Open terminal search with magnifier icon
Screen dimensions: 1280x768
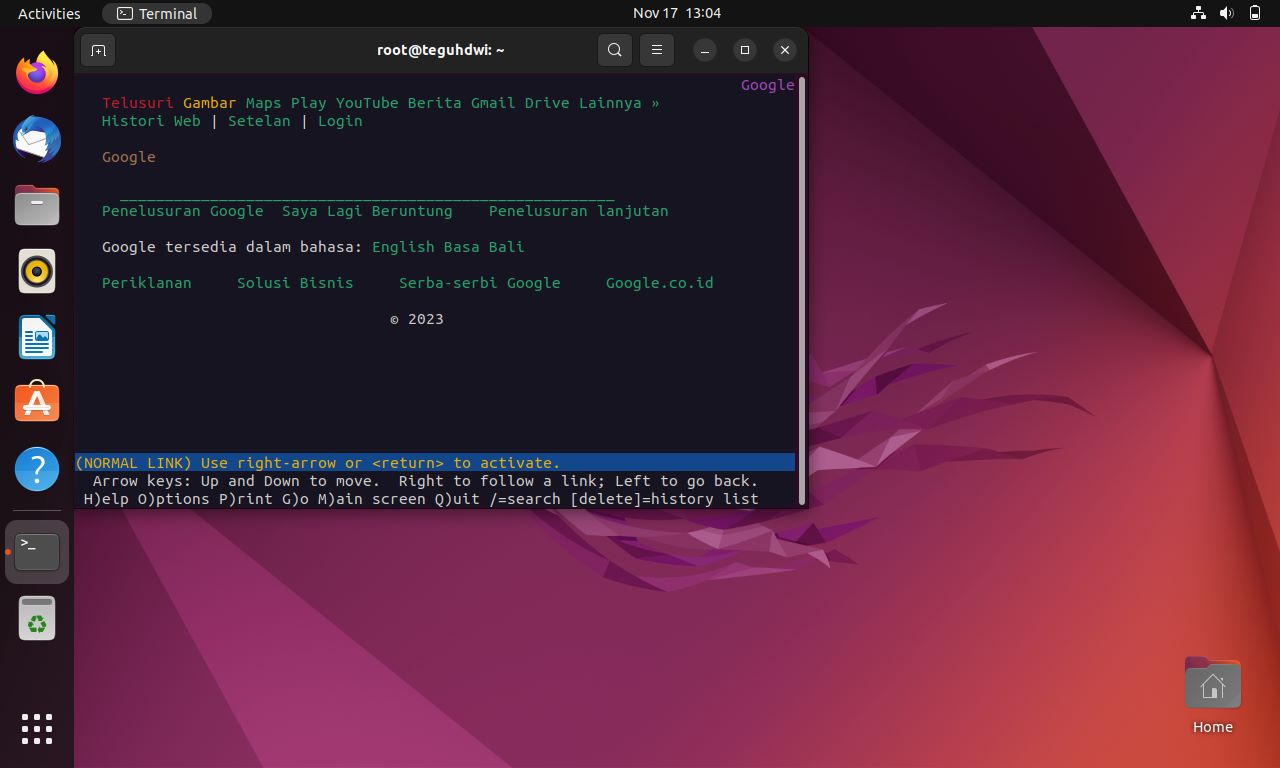(615, 50)
